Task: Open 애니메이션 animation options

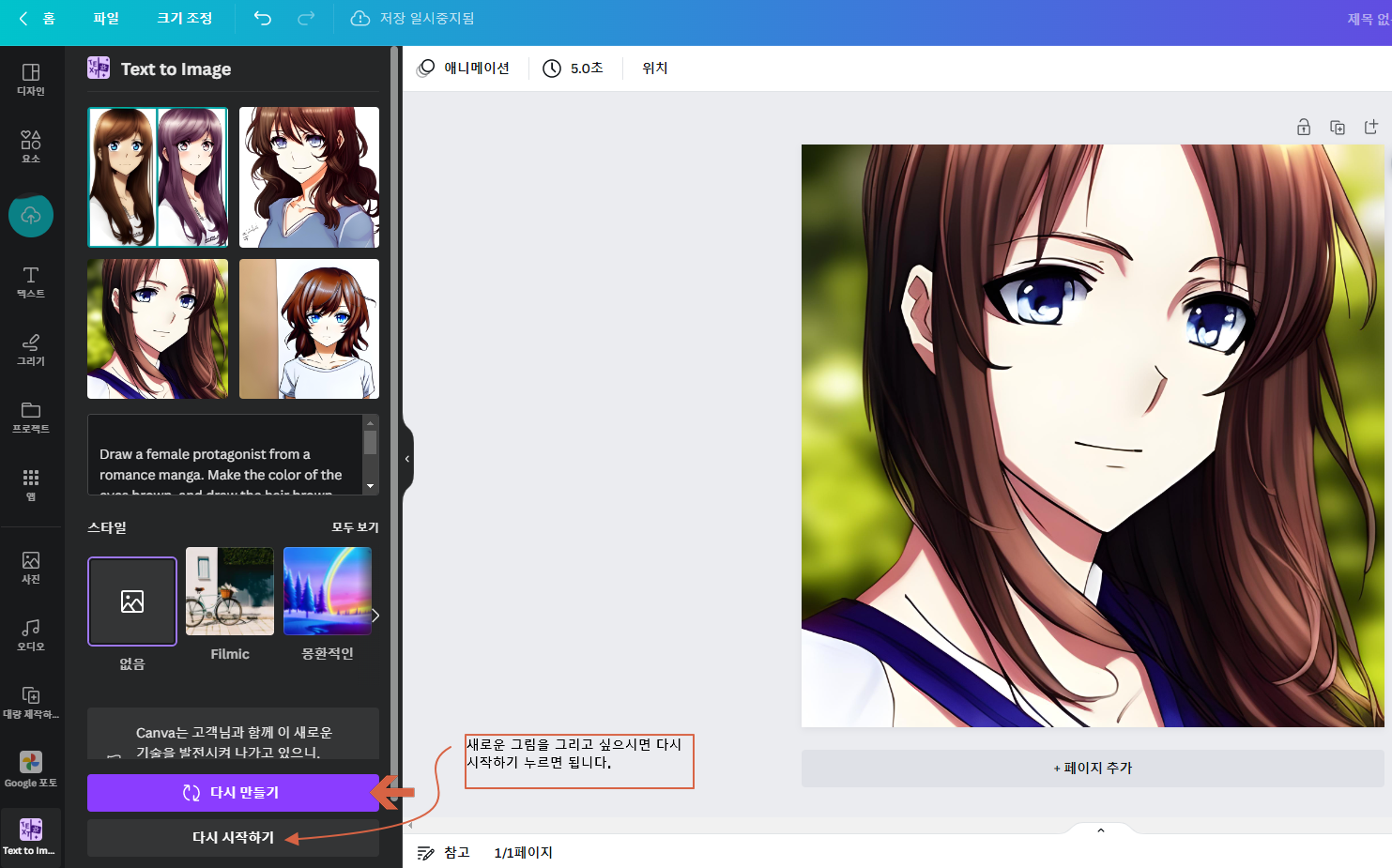Action: click(465, 68)
